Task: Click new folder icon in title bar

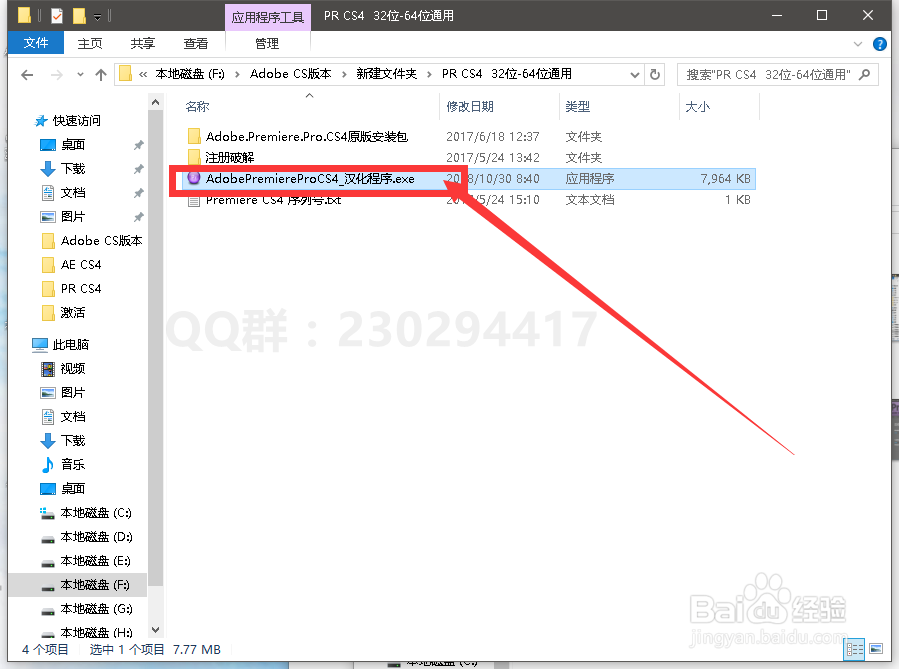Action: (79, 16)
